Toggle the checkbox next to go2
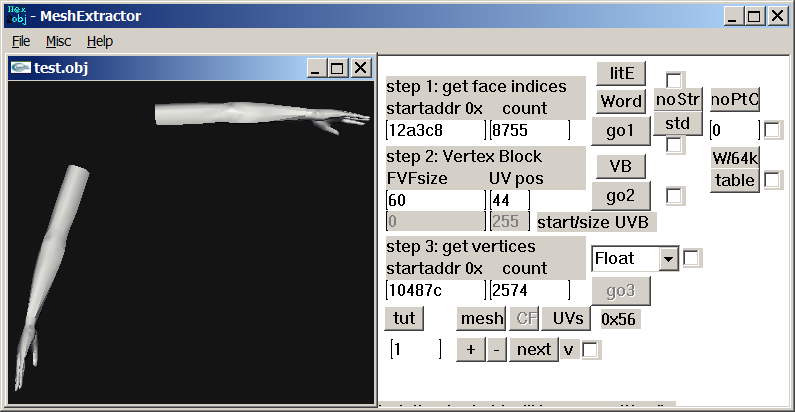Image resolution: width=795 pixels, height=412 pixels. [x=674, y=196]
